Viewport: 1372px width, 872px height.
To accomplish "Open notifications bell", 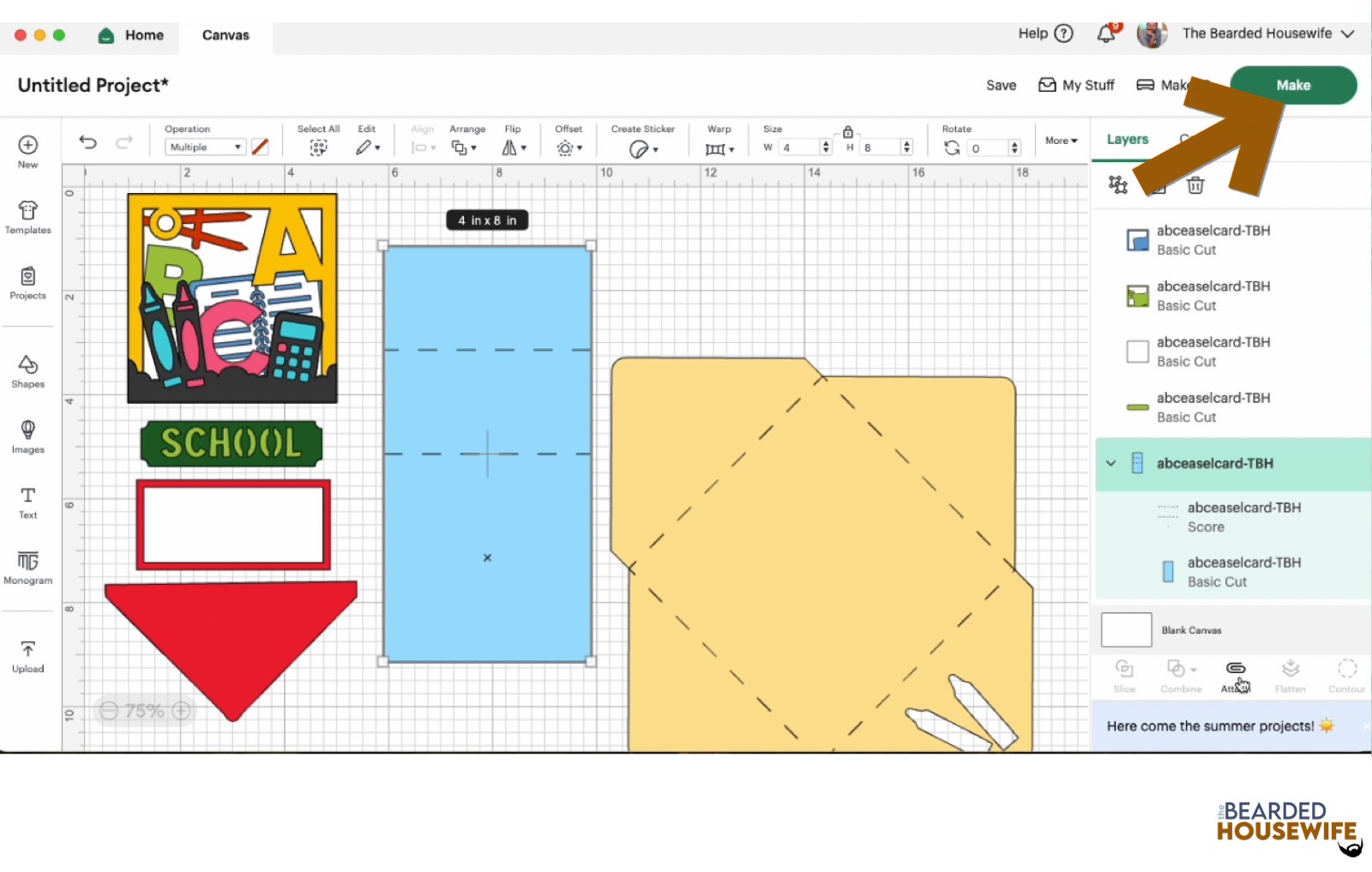I will pos(1106,33).
